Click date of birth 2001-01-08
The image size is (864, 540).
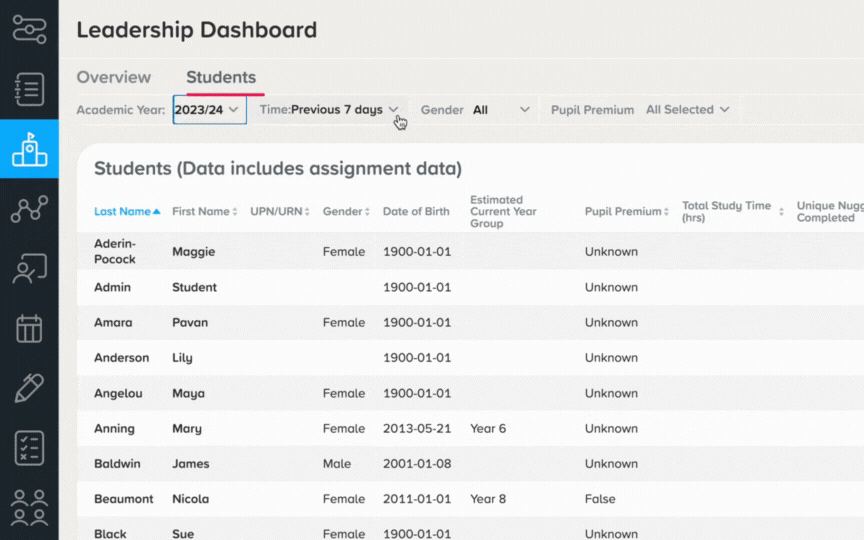coord(417,463)
